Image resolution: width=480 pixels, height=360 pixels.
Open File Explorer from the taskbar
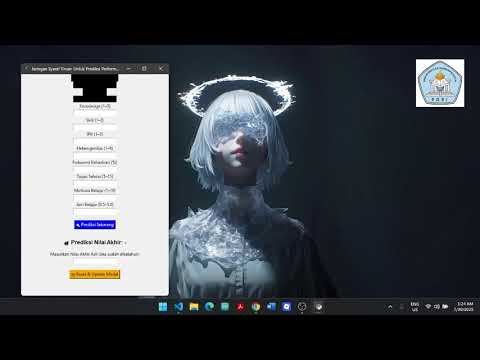click(194, 307)
